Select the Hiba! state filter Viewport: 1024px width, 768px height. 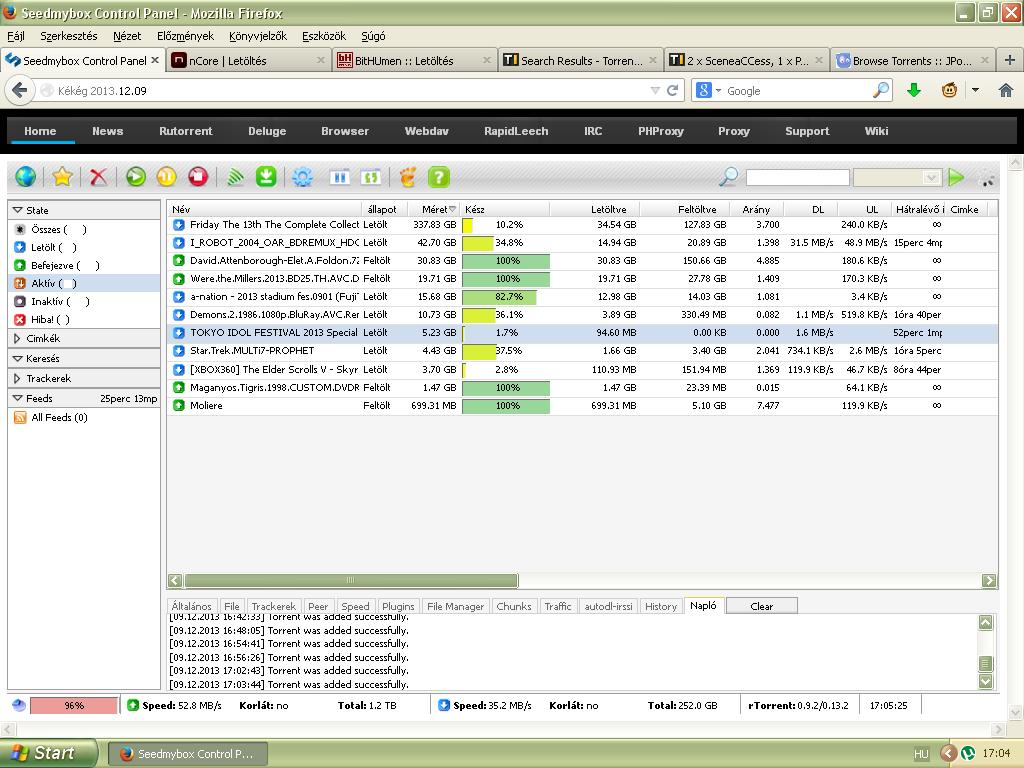tap(84, 319)
